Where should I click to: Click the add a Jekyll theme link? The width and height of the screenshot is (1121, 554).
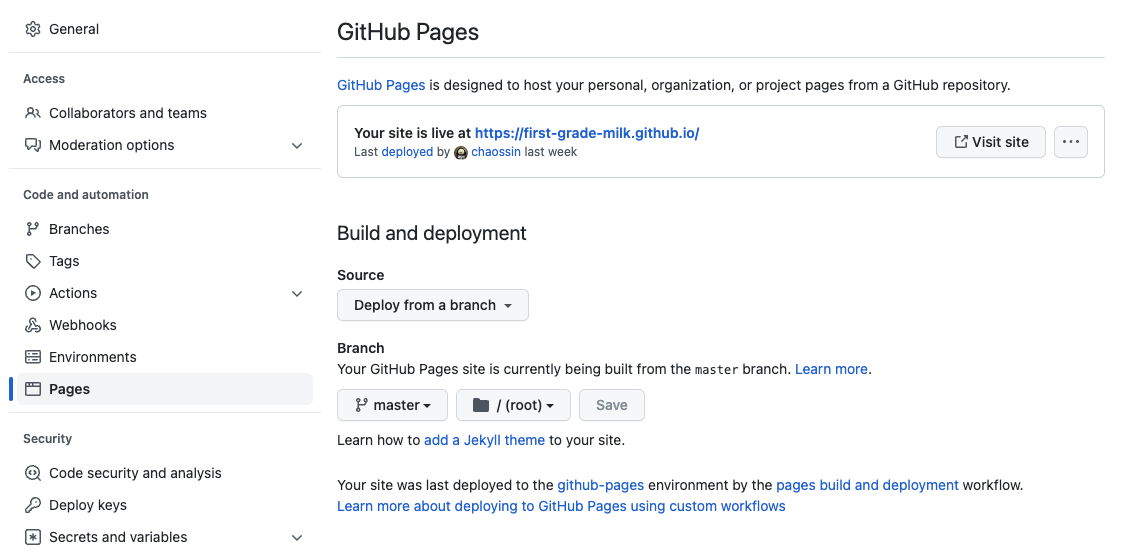point(484,440)
